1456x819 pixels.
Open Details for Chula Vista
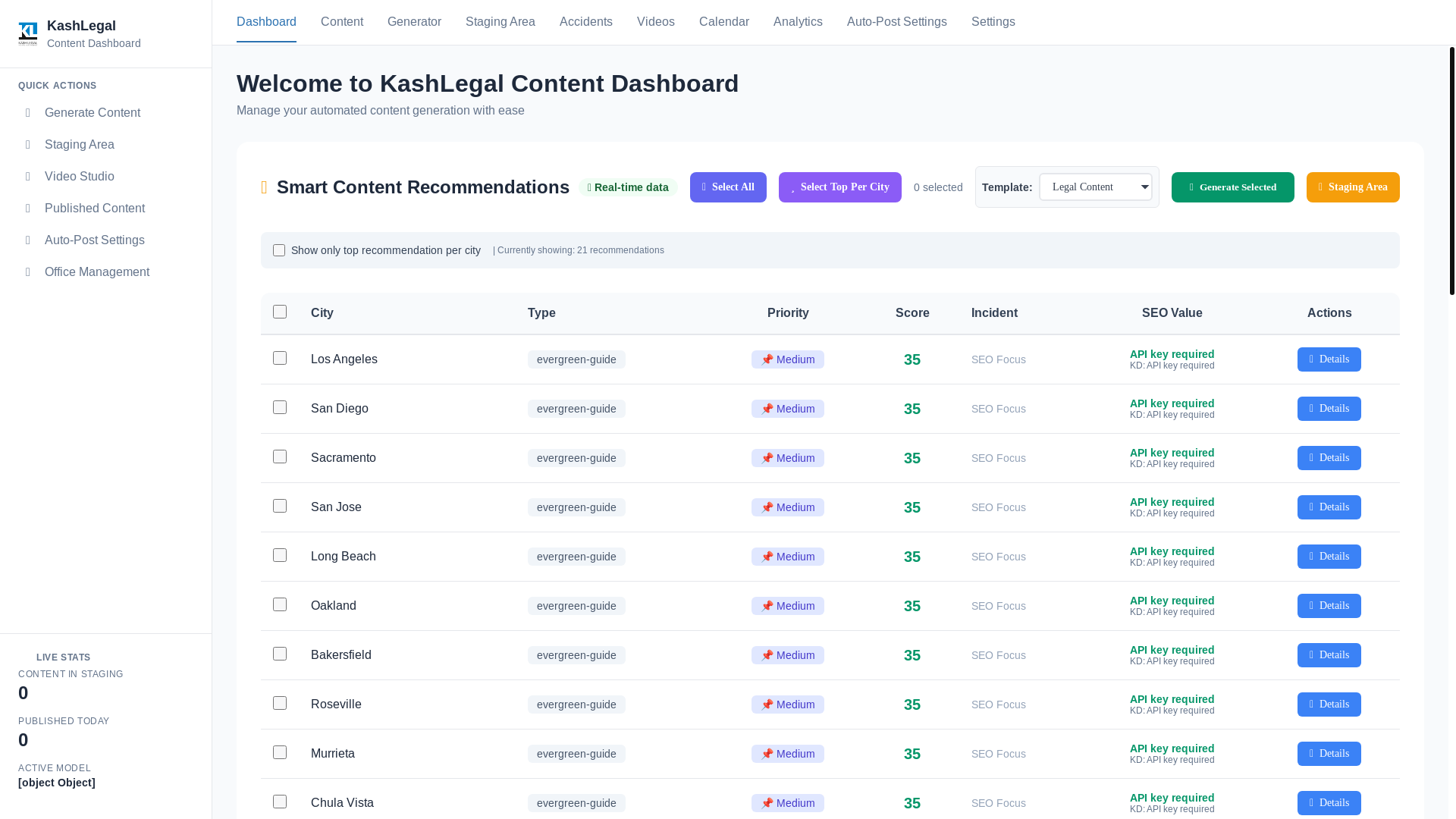click(1329, 803)
